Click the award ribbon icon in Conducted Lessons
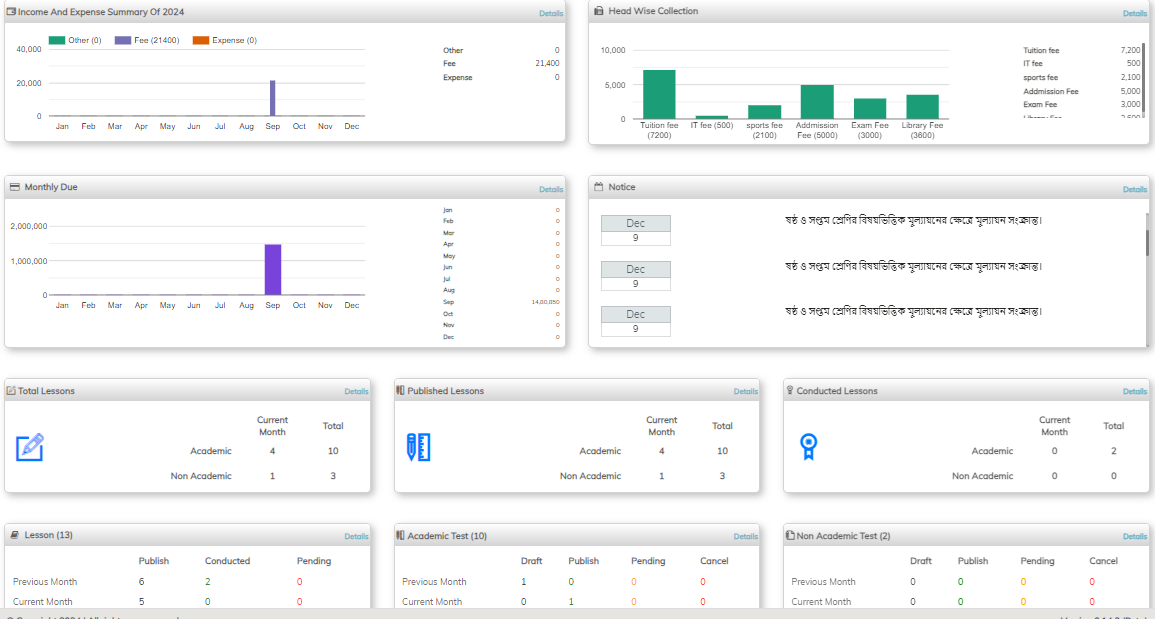1155x619 pixels. (807, 447)
